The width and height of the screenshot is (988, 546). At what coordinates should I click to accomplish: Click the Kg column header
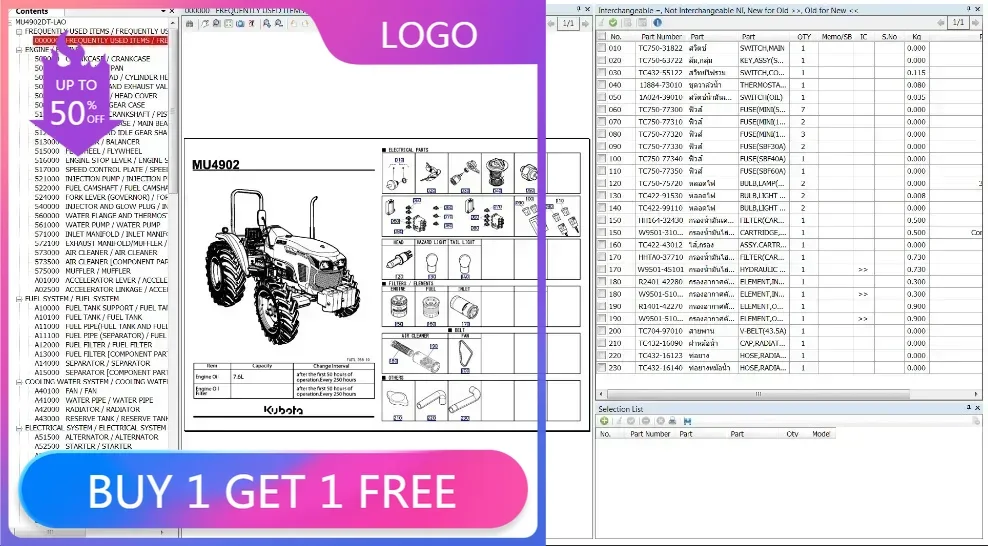[x=916, y=37]
